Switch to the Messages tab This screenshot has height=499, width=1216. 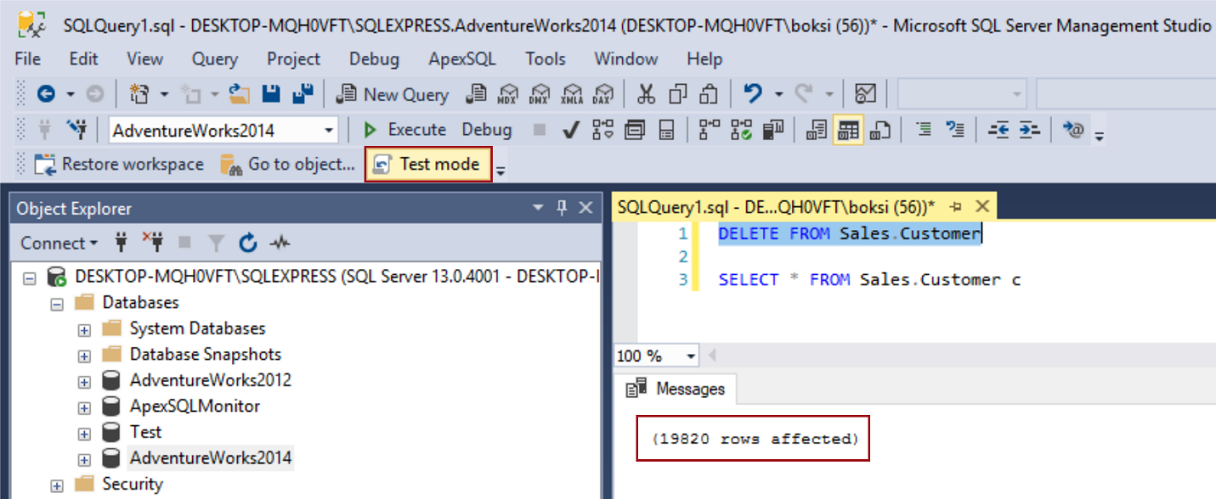[676, 388]
